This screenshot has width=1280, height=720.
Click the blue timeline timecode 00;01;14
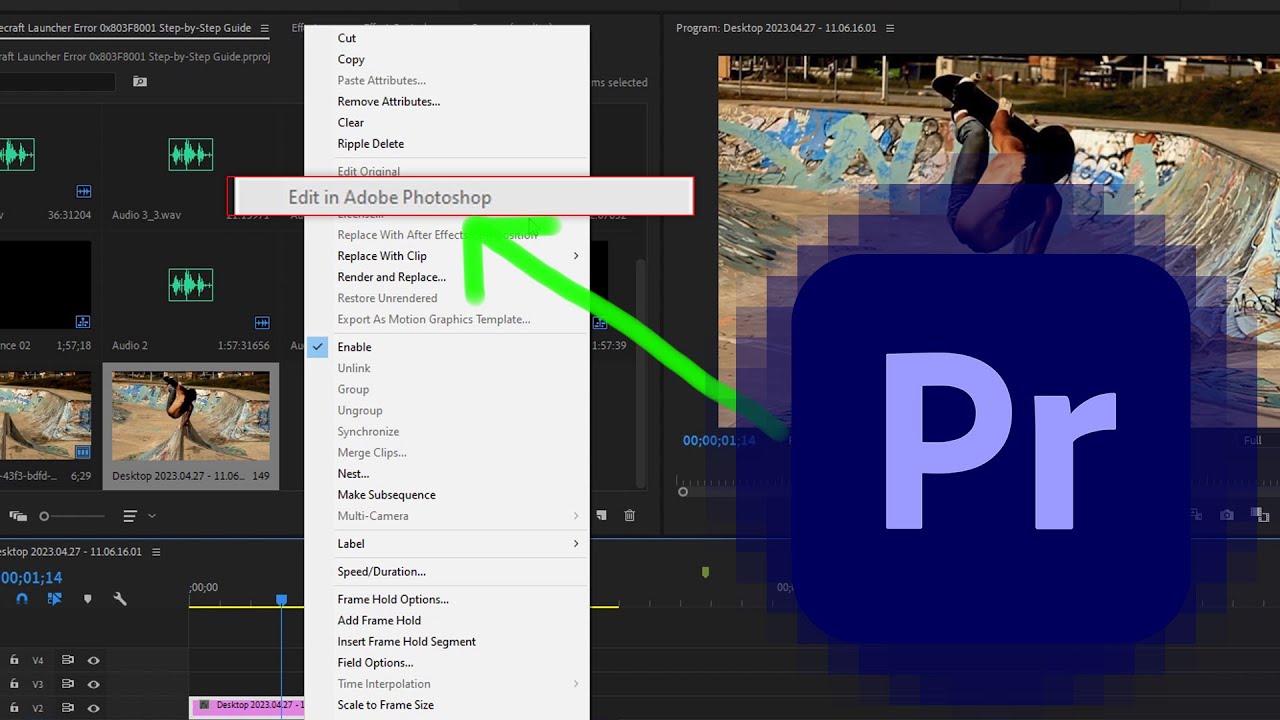click(31, 578)
